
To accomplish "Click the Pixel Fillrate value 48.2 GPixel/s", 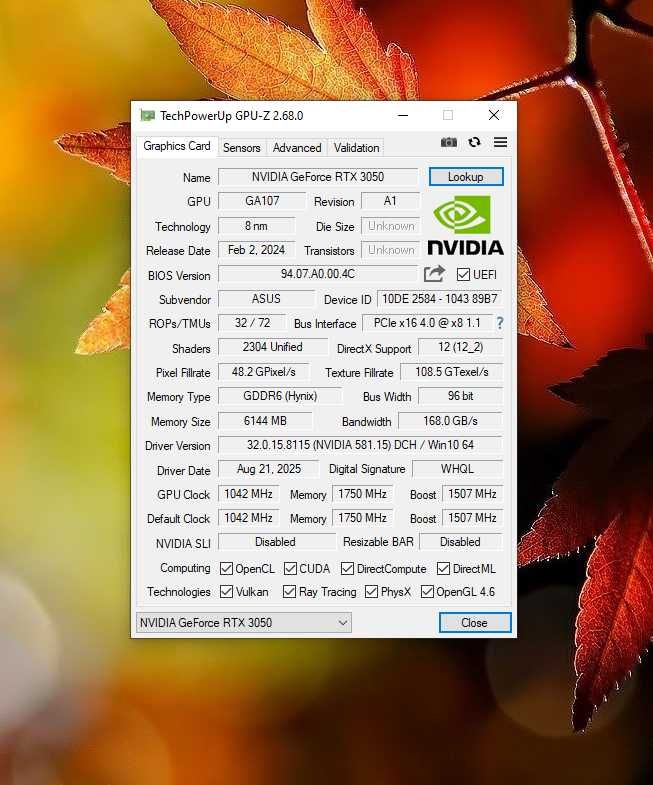I will tap(264, 372).
